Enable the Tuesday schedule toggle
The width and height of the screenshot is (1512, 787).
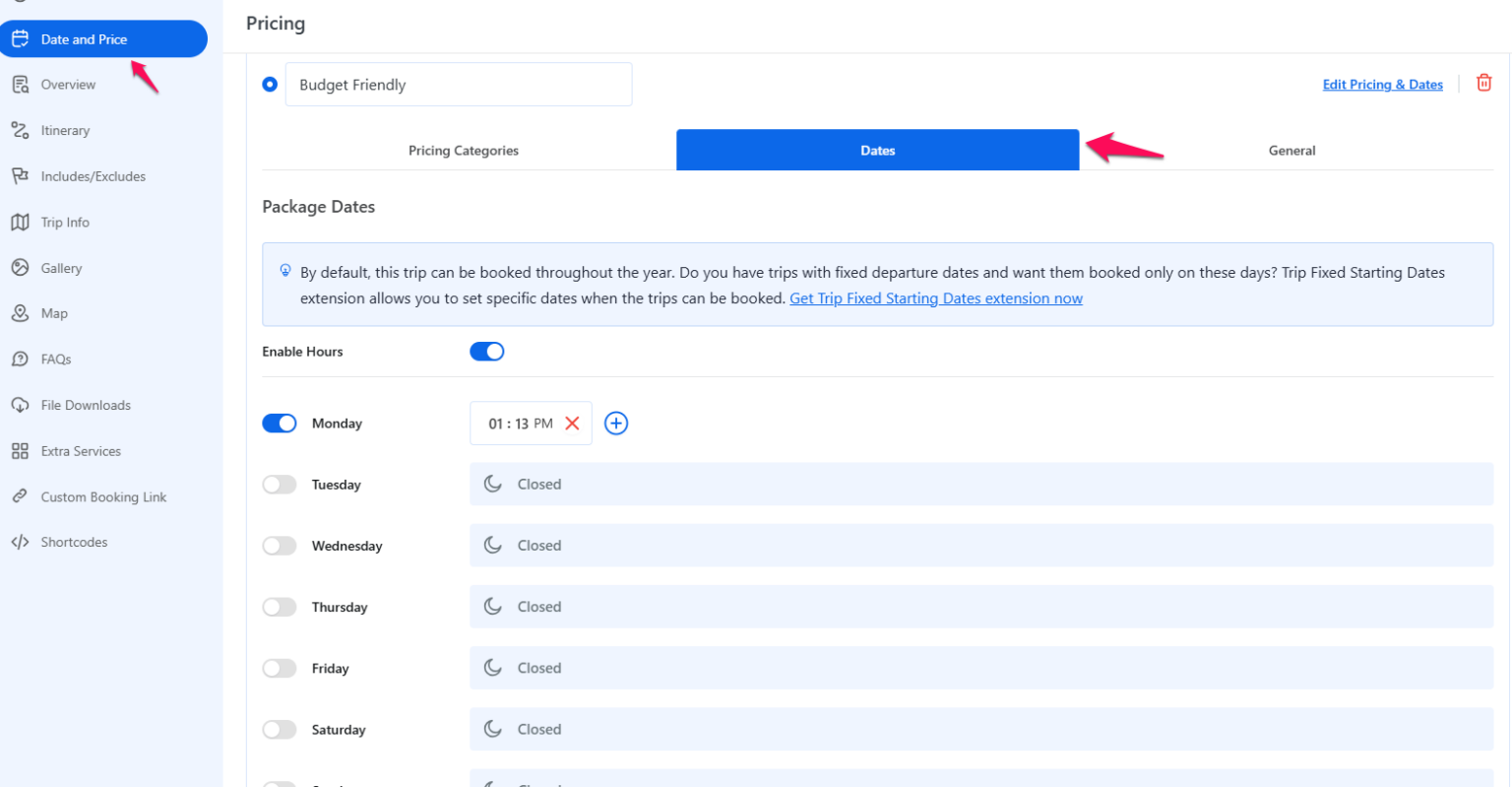pyautogui.click(x=280, y=484)
